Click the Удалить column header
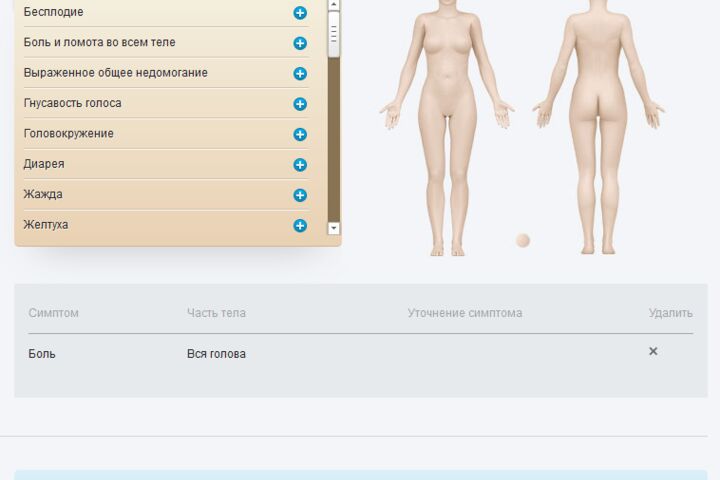Screen dimensions: 720x480 point(670,313)
